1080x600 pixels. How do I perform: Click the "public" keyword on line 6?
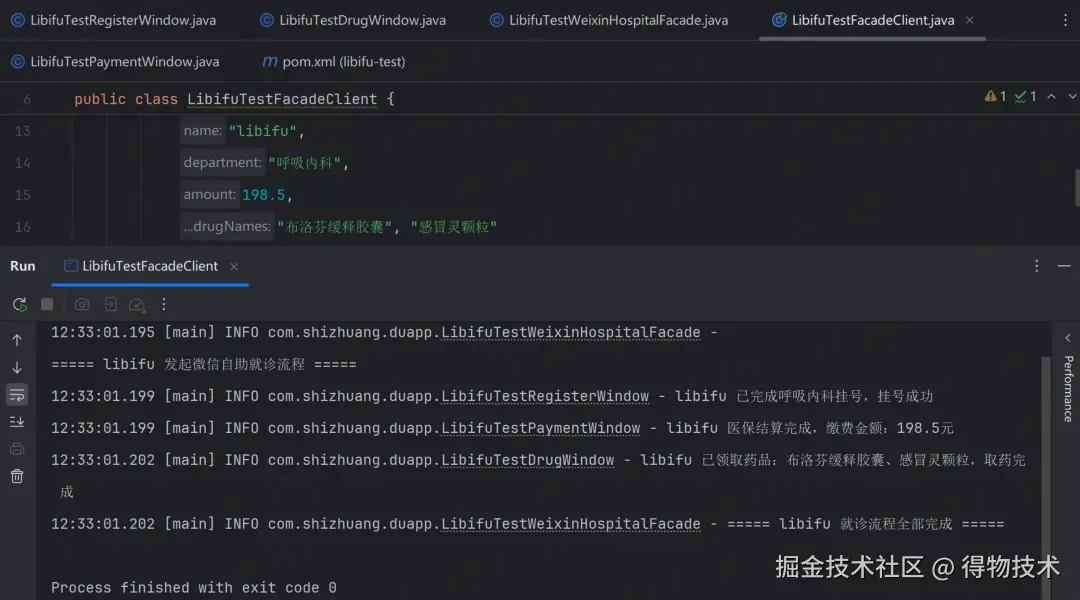pyautogui.click(x=100, y=99)
